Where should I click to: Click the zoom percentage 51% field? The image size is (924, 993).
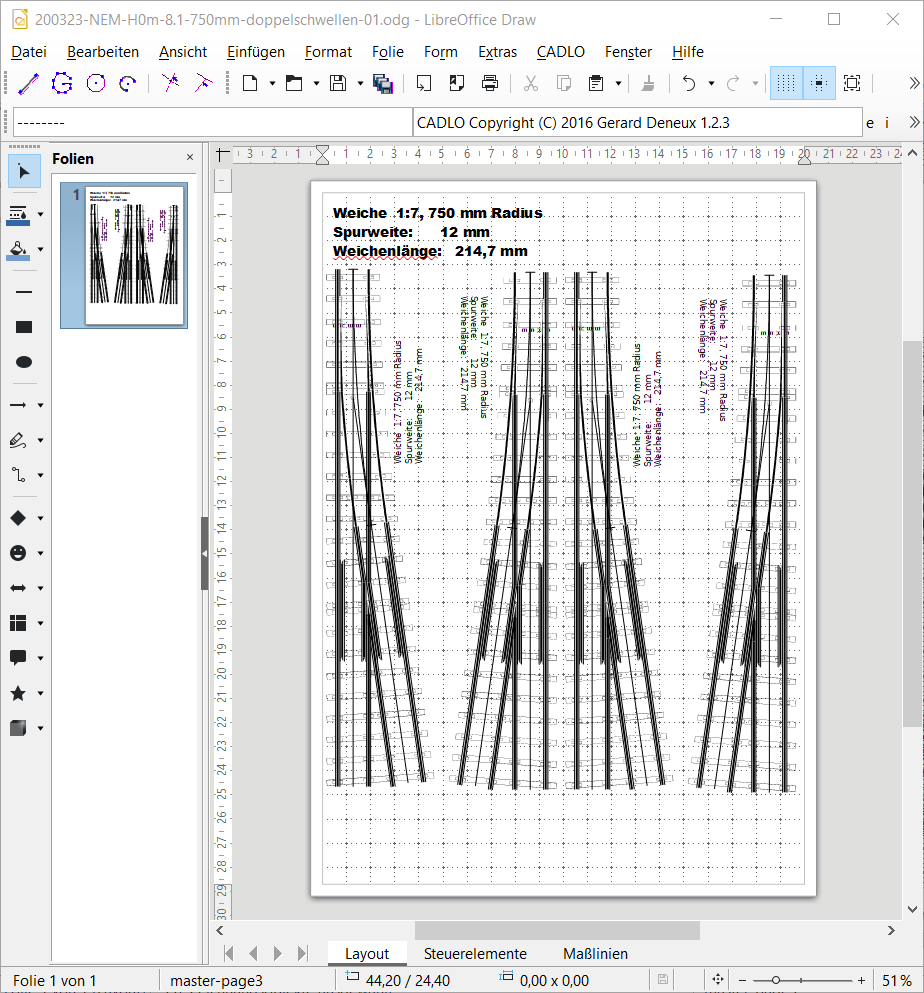click(x=897, y=981)
